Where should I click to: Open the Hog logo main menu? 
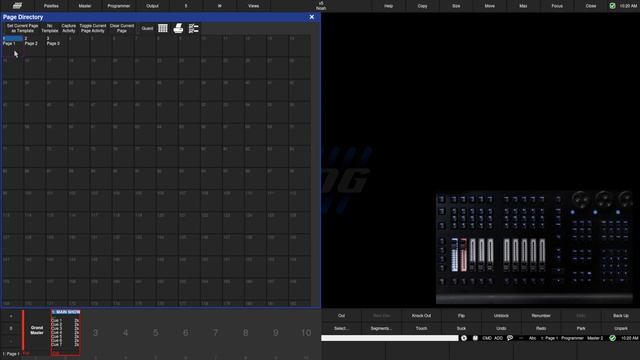click(x=17, y=6)
